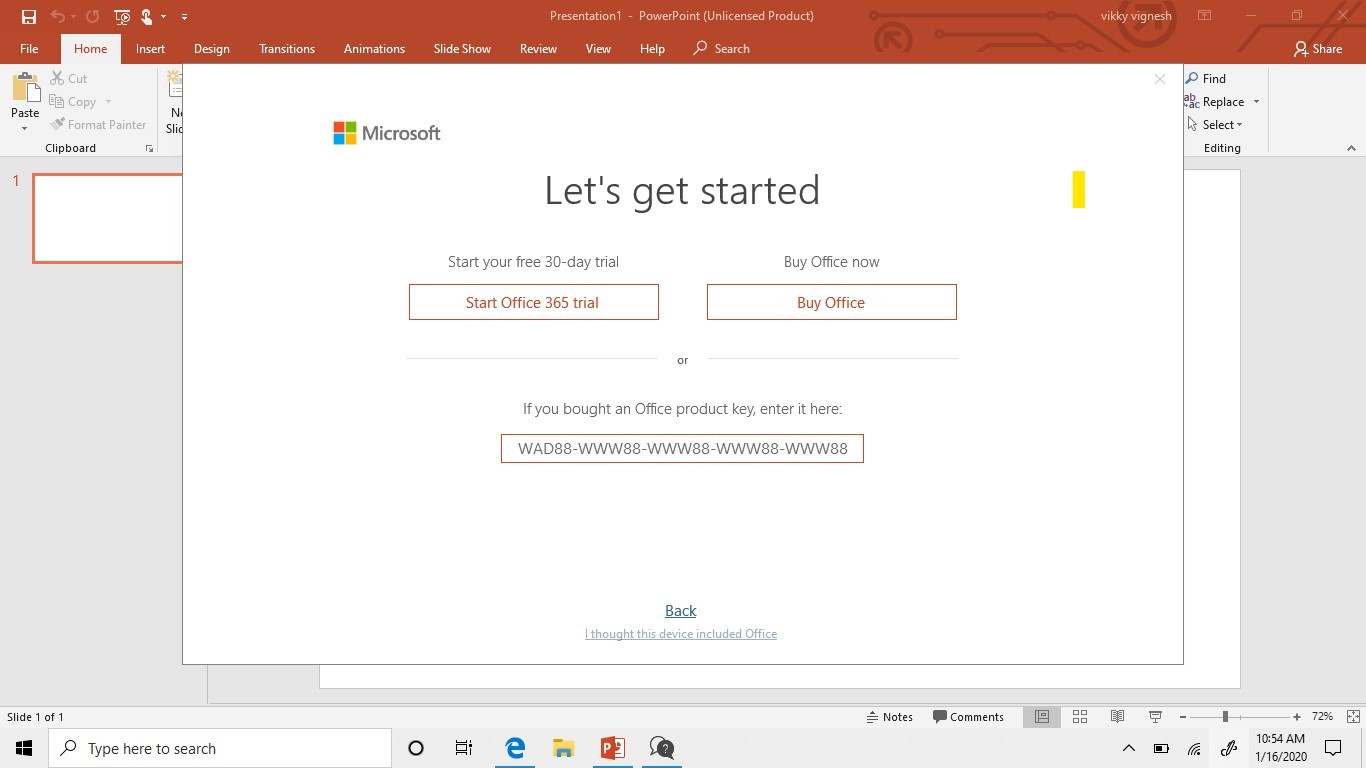The width and height of the screenshot is (1366, 768).
Task: Fit slide to current window icon
Action: (1353, 717)
